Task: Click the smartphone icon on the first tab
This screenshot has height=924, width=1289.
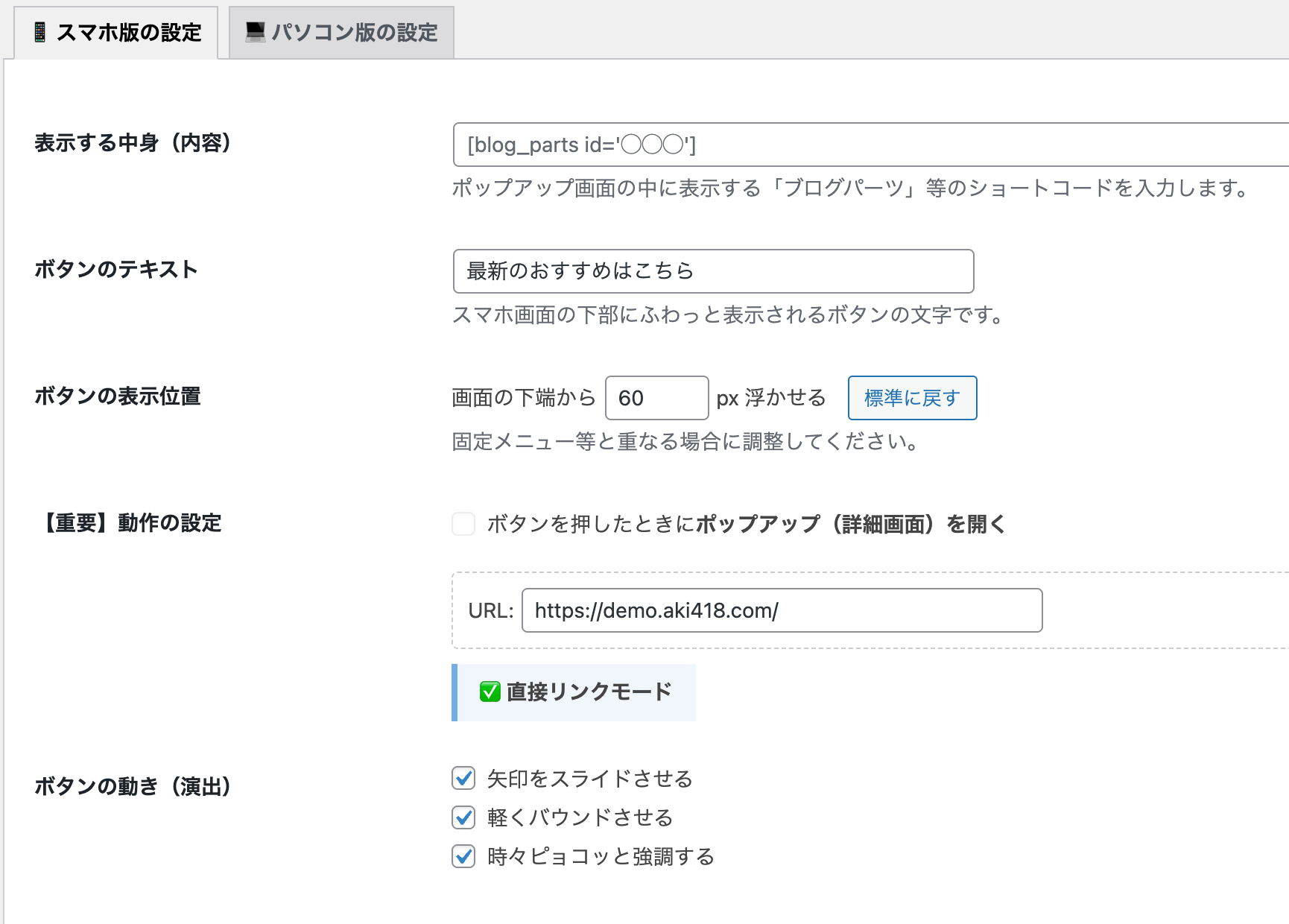Action: coord(40,32)
